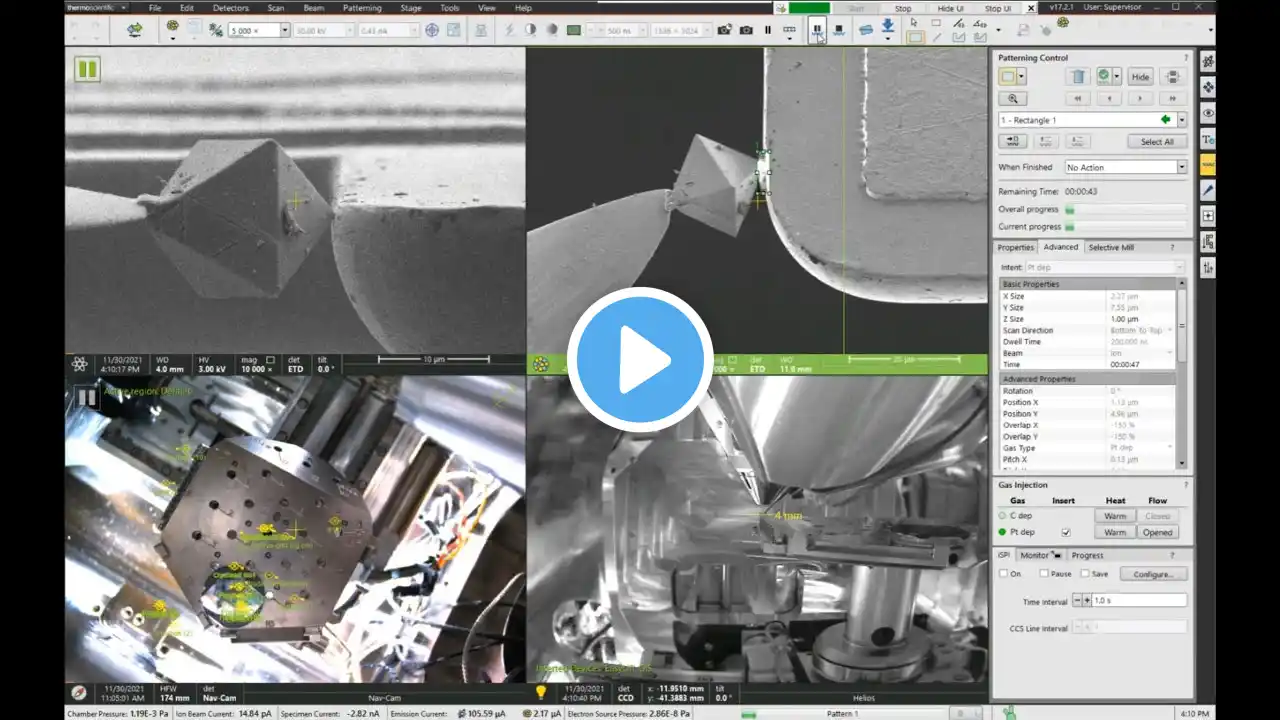Screen dimensions: 1280x720
Task: Click the beam crosshair target toolbar icon
Action: pyautogui.click(x=432, y=30)
